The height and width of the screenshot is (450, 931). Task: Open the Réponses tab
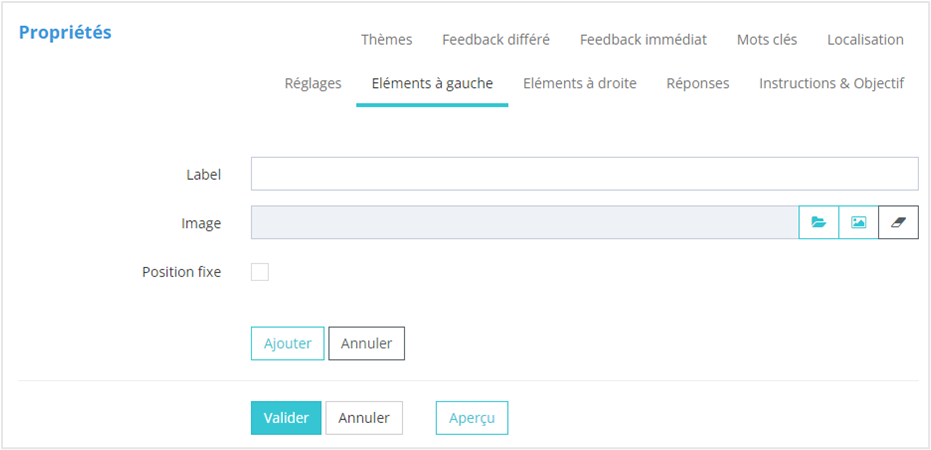click(698, 83)
